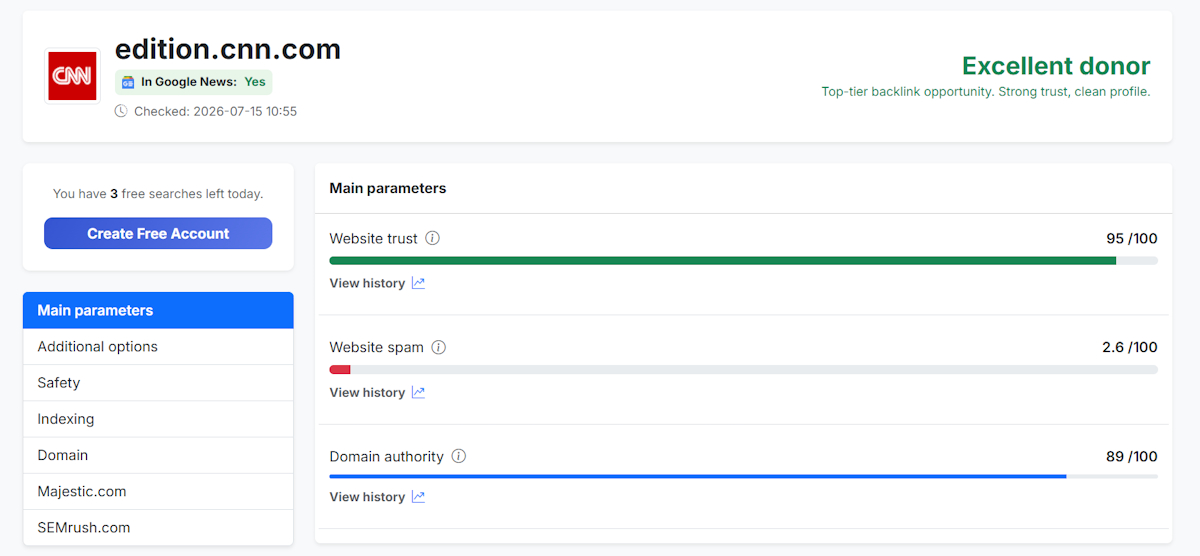Image resolution: width=1200 pixels, height=556 pixels.
Task: Click the Excellent donor rating text
Action: pos(1056,66)
